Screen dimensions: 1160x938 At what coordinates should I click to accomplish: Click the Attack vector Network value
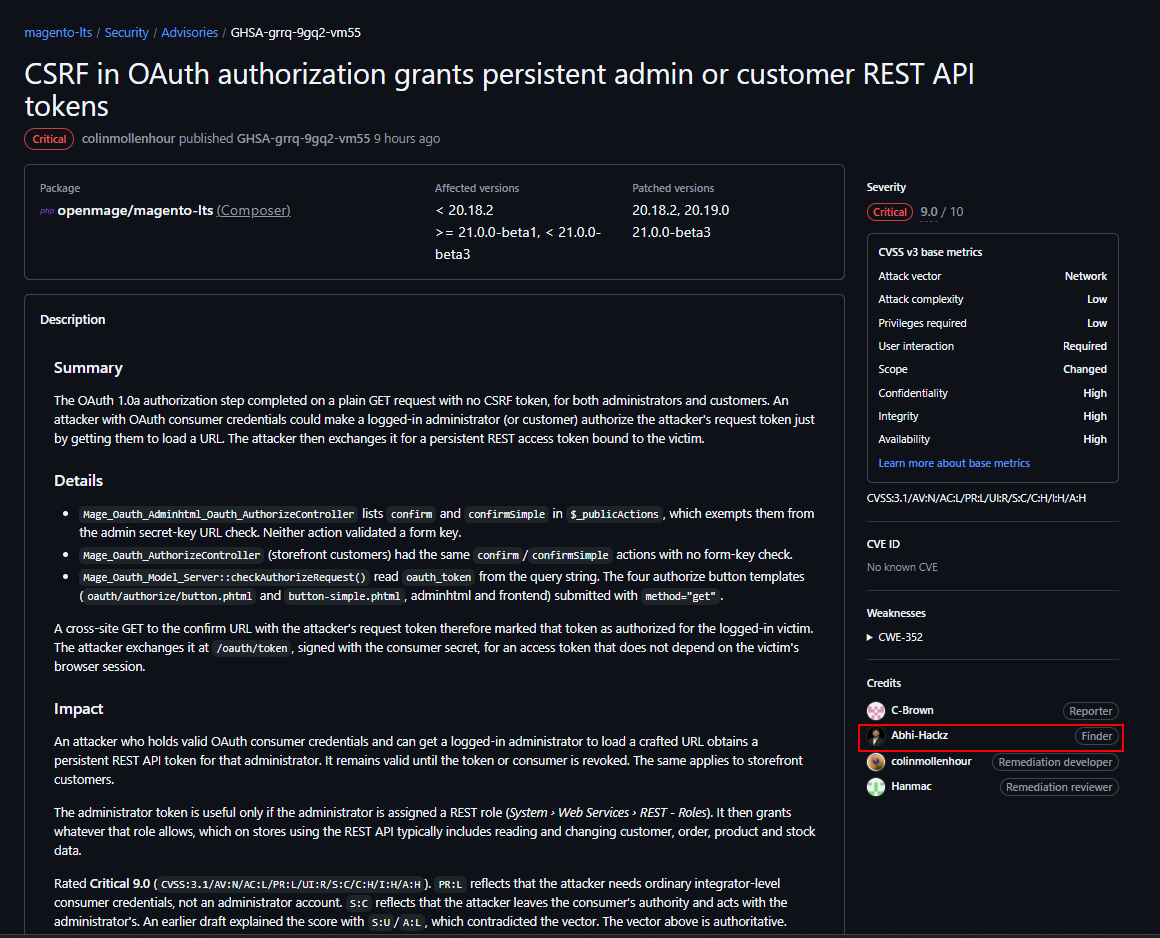(x=1085, y=276)
